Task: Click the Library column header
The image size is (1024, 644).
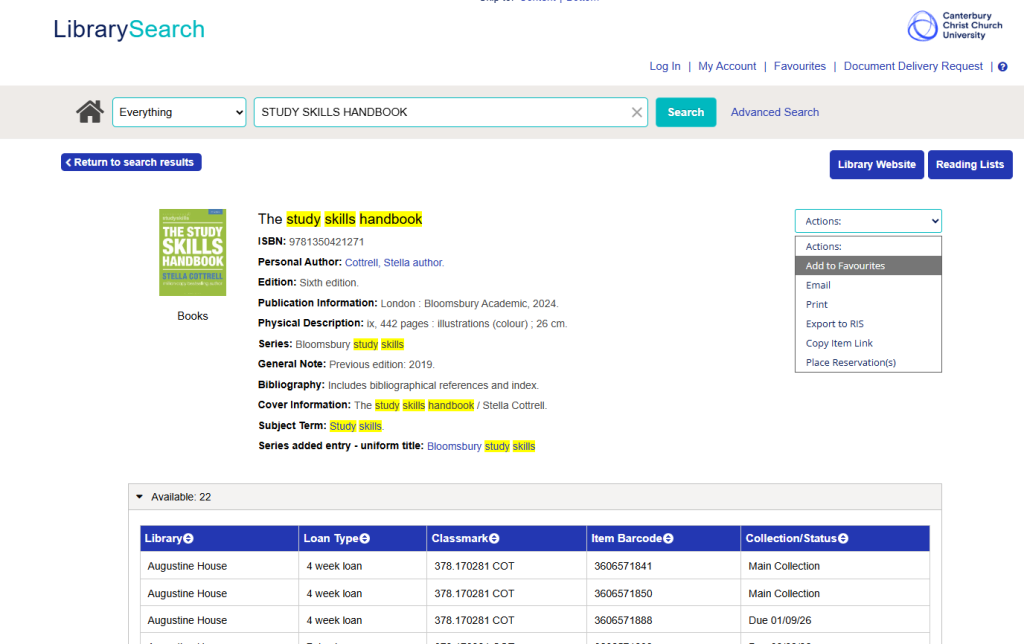Action: (x=219, y=538)
